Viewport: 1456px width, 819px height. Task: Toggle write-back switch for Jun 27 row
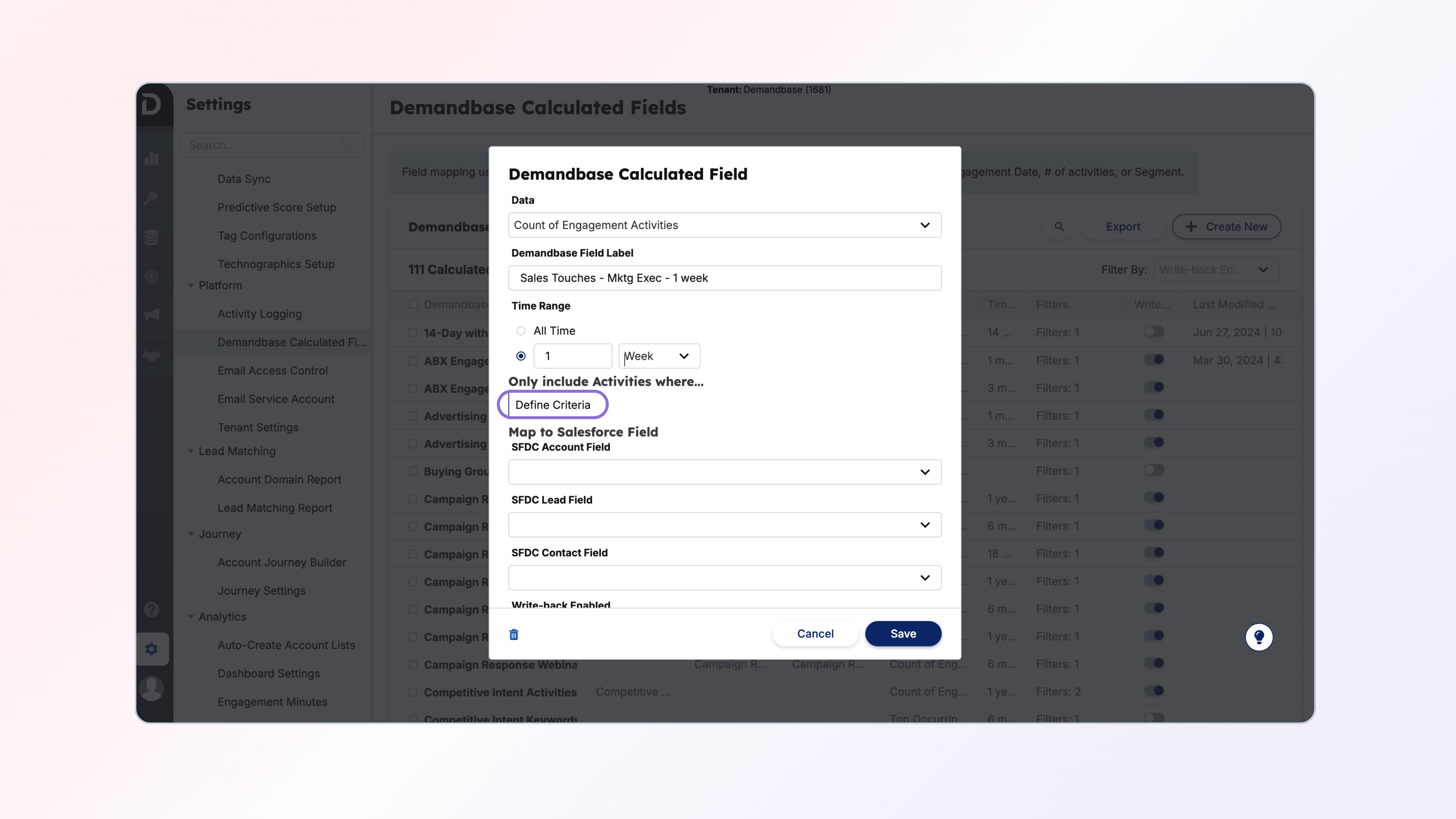[1153, 332]
